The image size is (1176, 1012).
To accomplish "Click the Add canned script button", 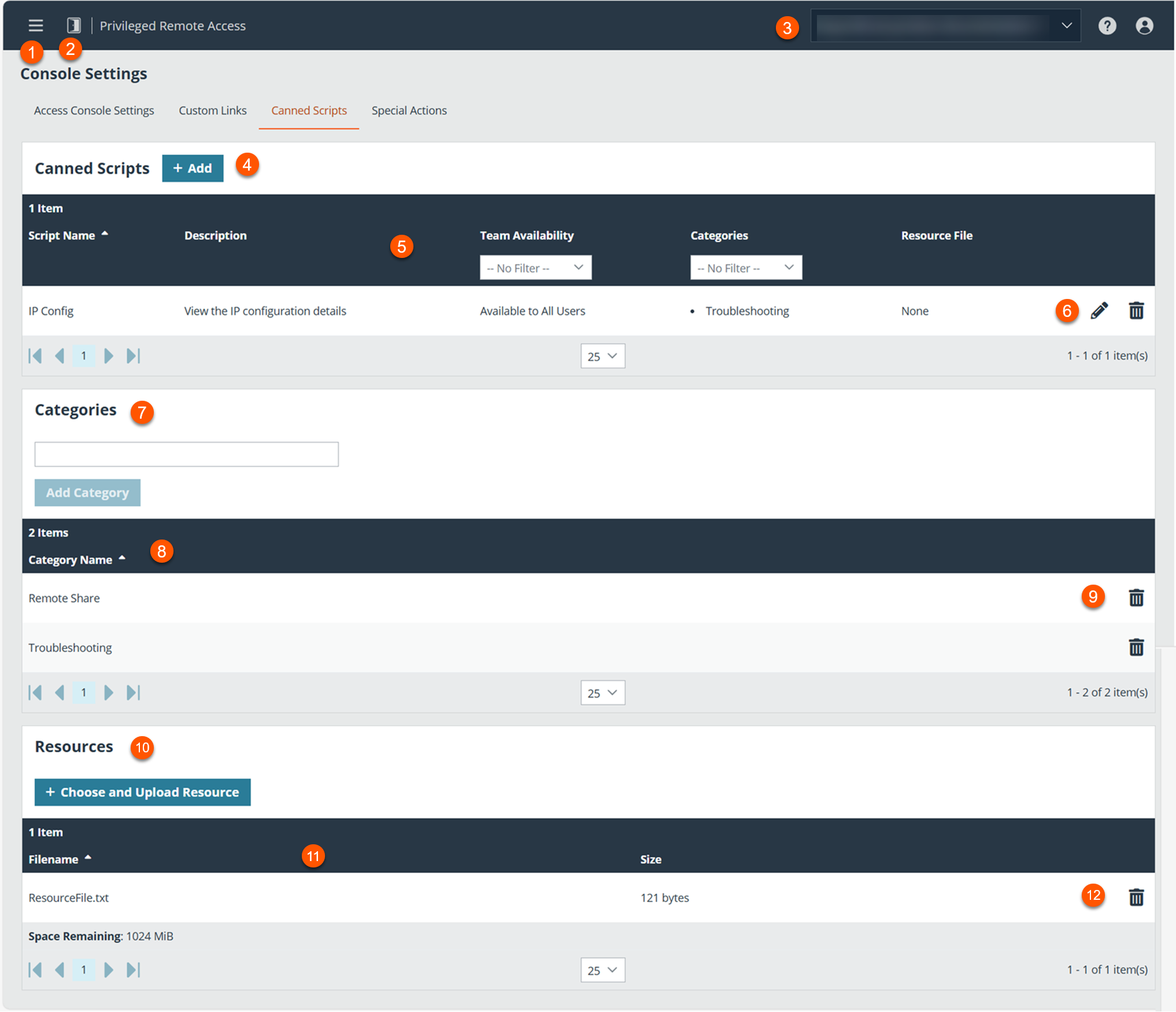I will [x=193, y=168].
